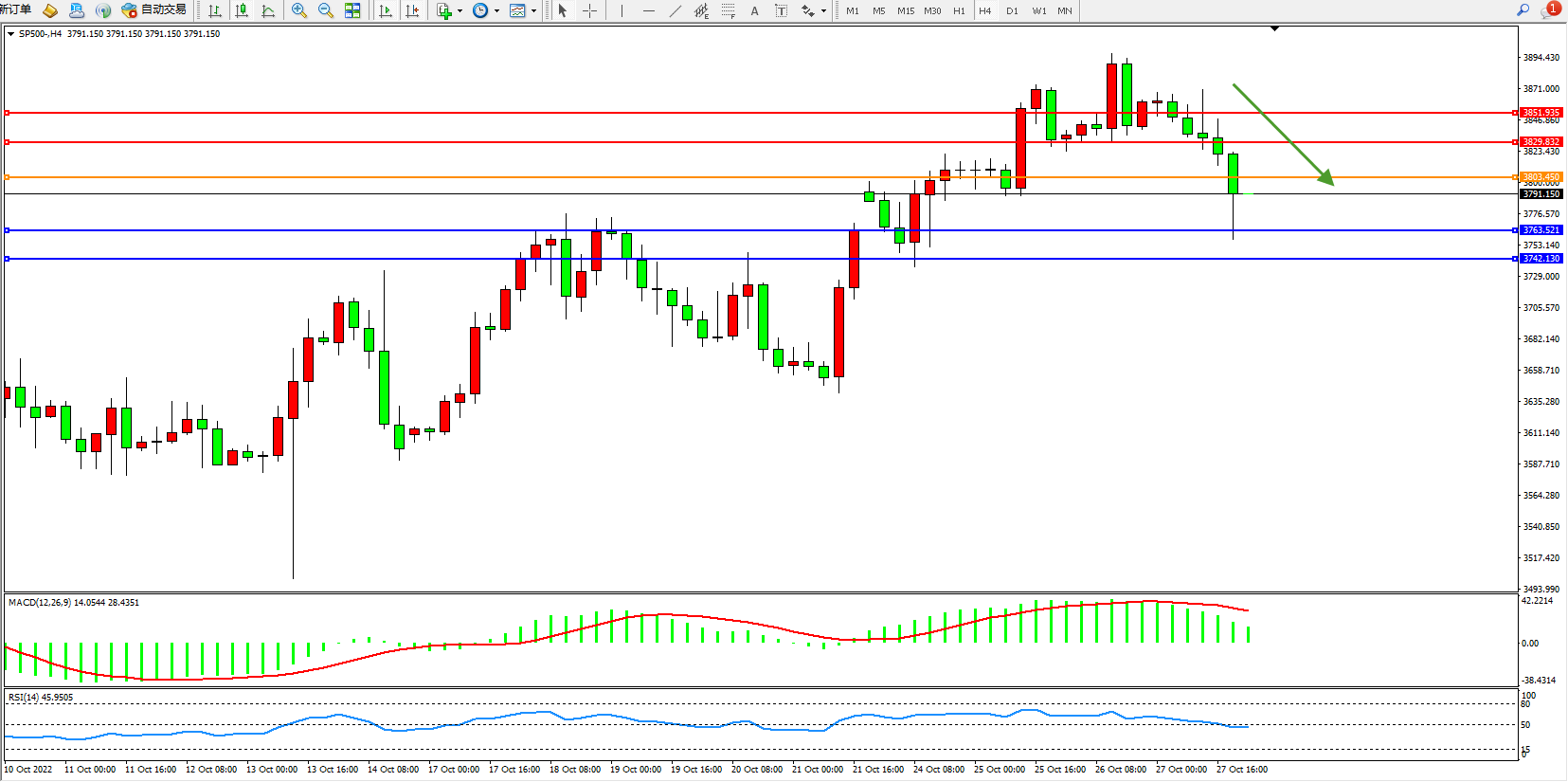
Task: Toggle chart auto scroll
Action: pos(386,10)
